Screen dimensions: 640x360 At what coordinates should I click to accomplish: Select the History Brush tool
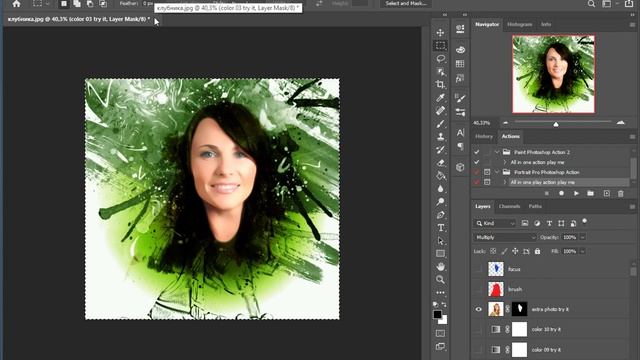tap(440, 150)
